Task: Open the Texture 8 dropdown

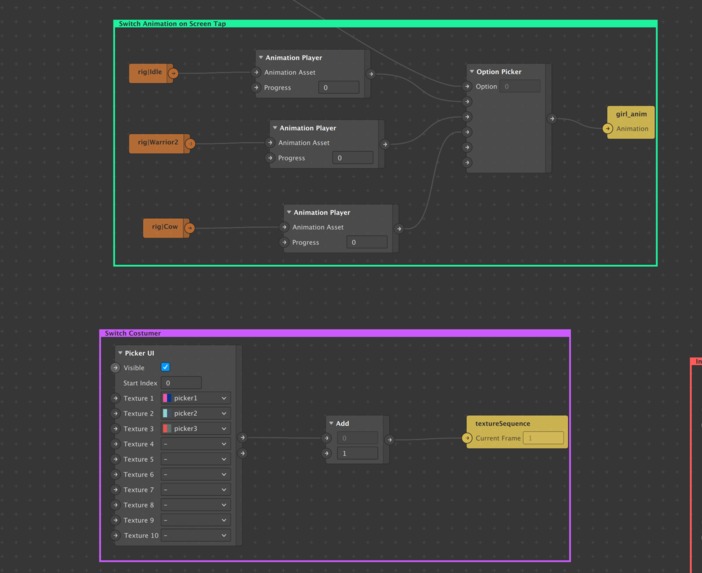Action: point(196,505)
